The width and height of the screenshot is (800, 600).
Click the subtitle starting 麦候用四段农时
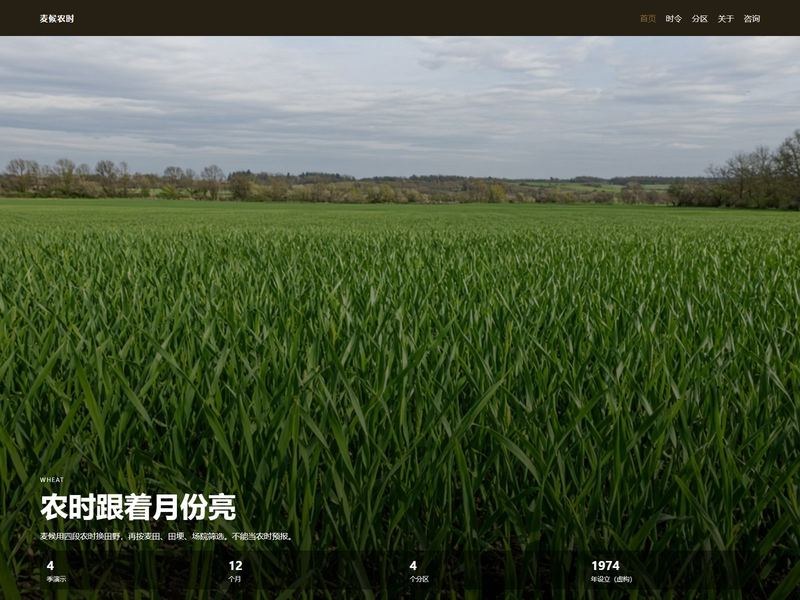click(167, 536)
